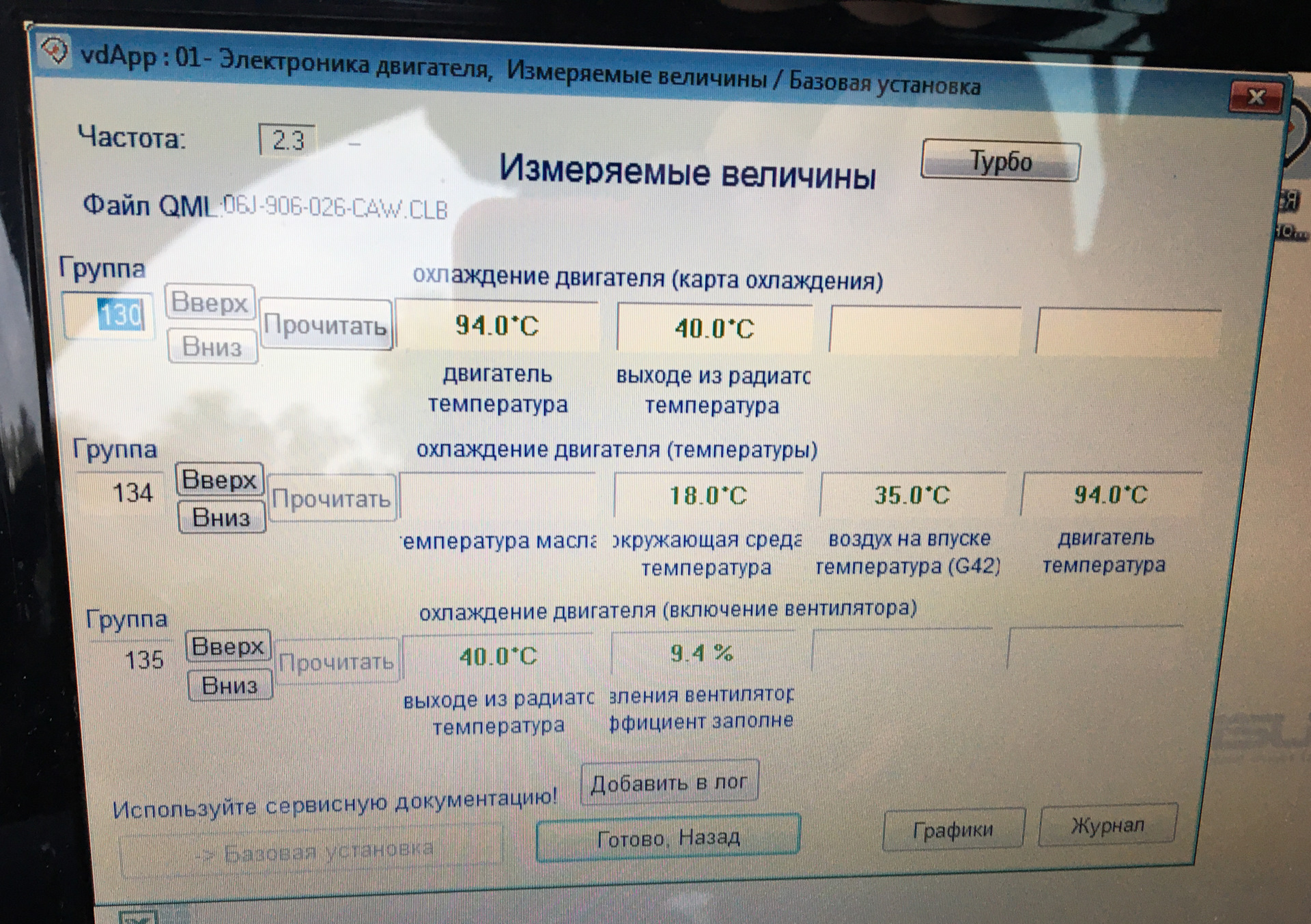
Task: Click the Добавить в лог button
Action: tap(669, 782)
